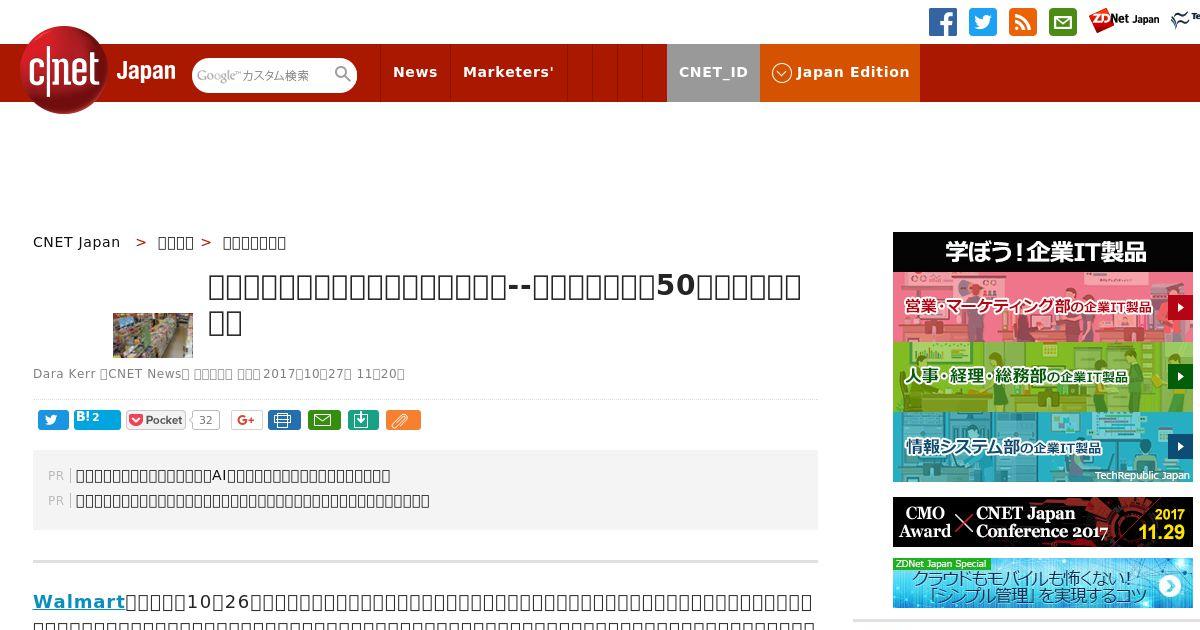Open the Marketers' menu
1200x630 pixels.
point(508,72)
